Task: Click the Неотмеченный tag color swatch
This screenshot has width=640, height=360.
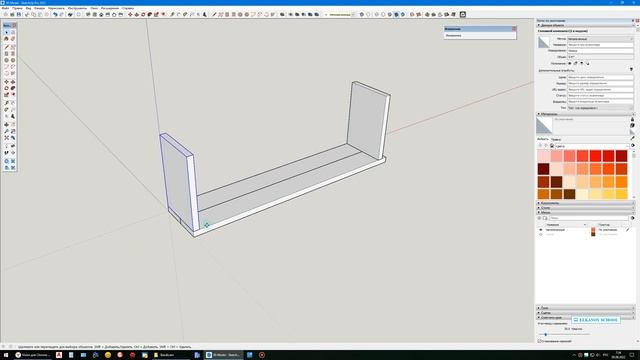Action: (593, 230)
